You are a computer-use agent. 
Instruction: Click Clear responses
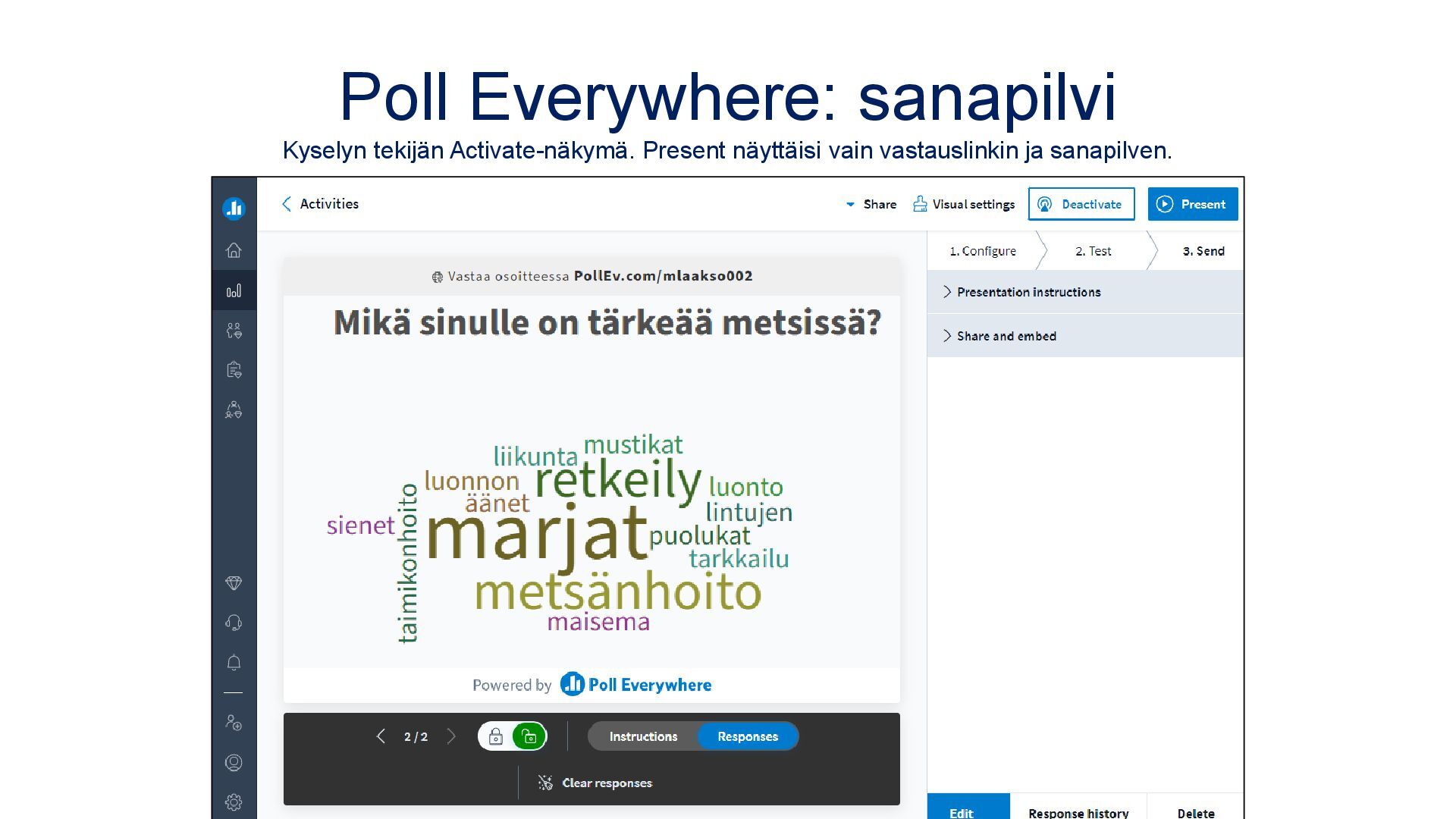click(x=595, y=783)
